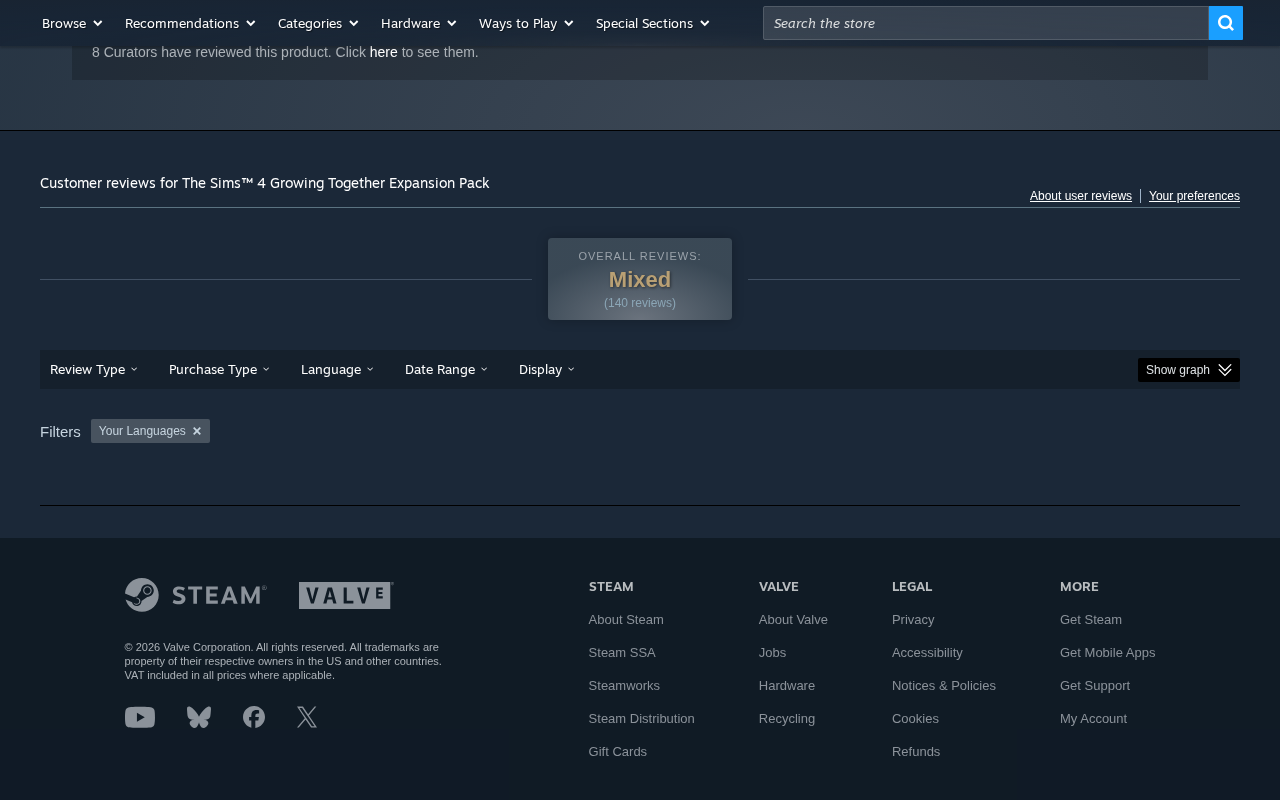Image resolution: width=1280 pixels, height=800 pixels.
Task: Open Steam's X social icon
Action: click(x=307, y=717)
